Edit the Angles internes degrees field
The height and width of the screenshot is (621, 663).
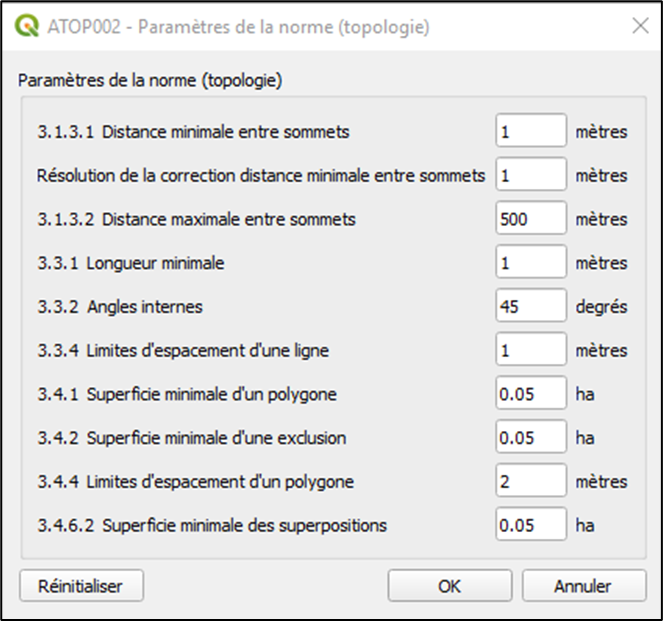pyautogui.click(x=531, y=307)
